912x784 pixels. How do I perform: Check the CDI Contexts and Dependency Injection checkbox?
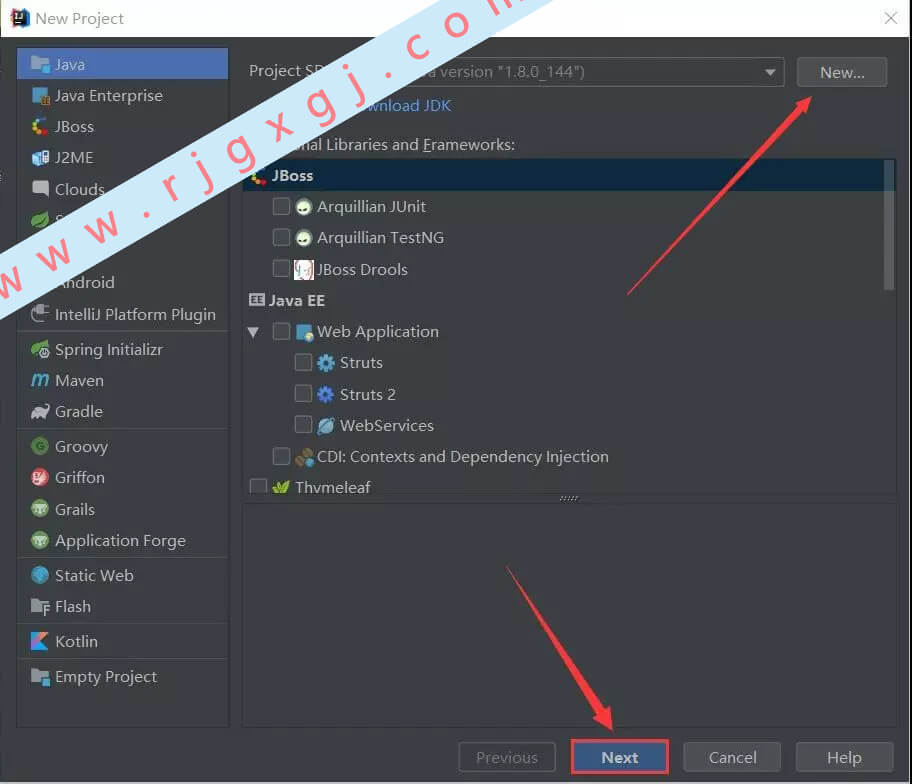281,457
